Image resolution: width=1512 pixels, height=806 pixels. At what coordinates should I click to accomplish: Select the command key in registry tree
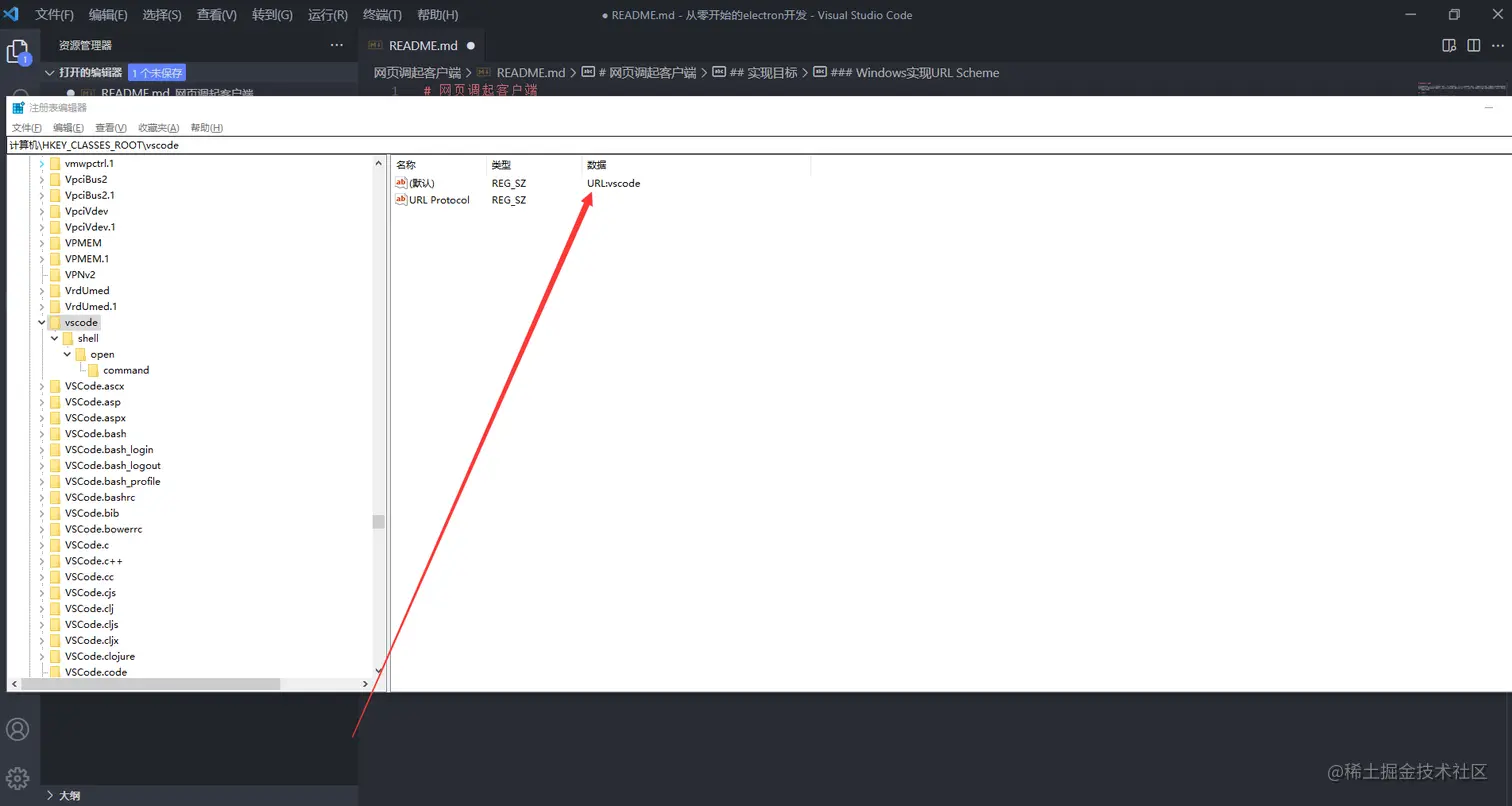[x=126, y=370]
